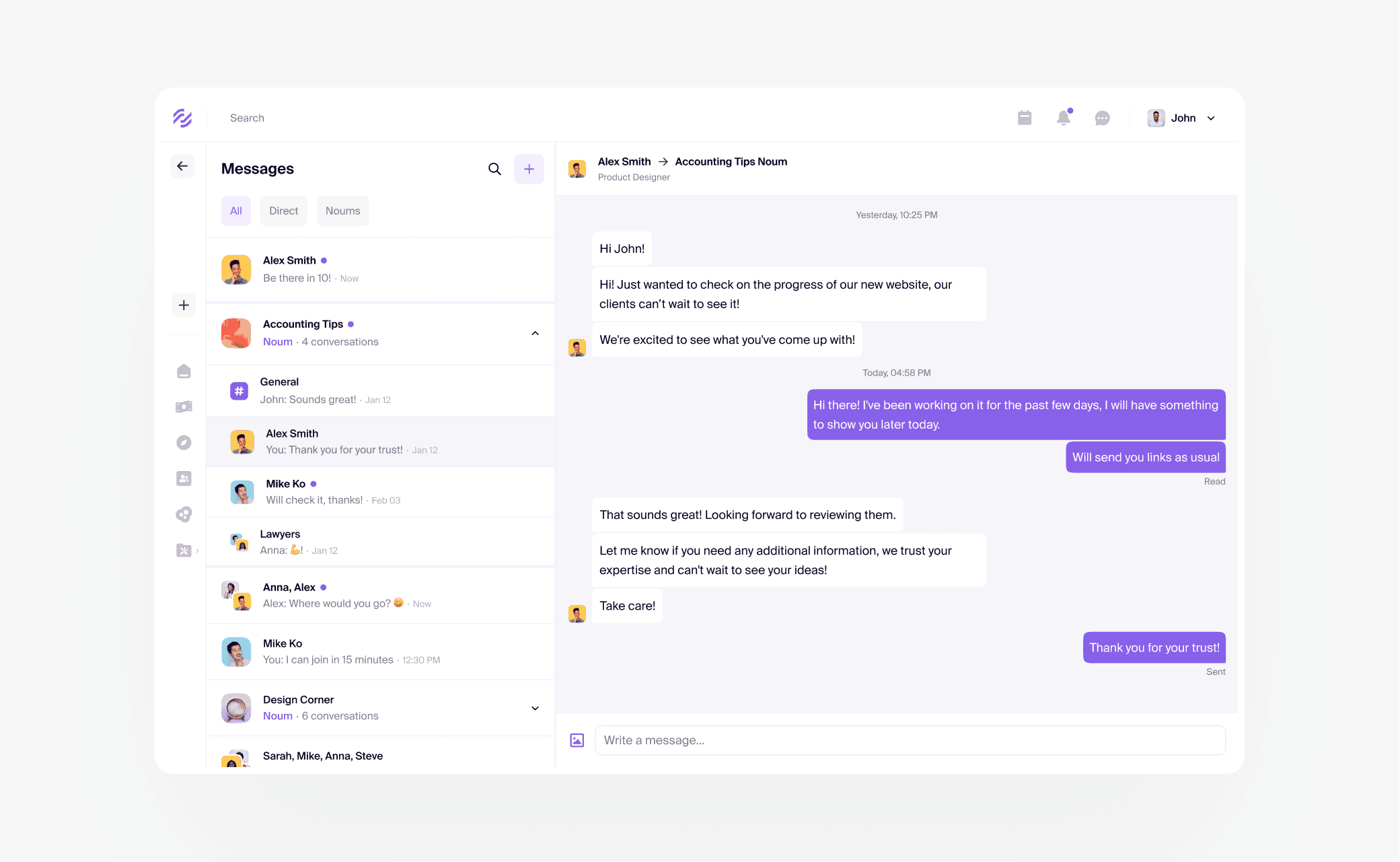Open the home icon in sidebar
This screenshot has height=862, width=1400.
184,371
